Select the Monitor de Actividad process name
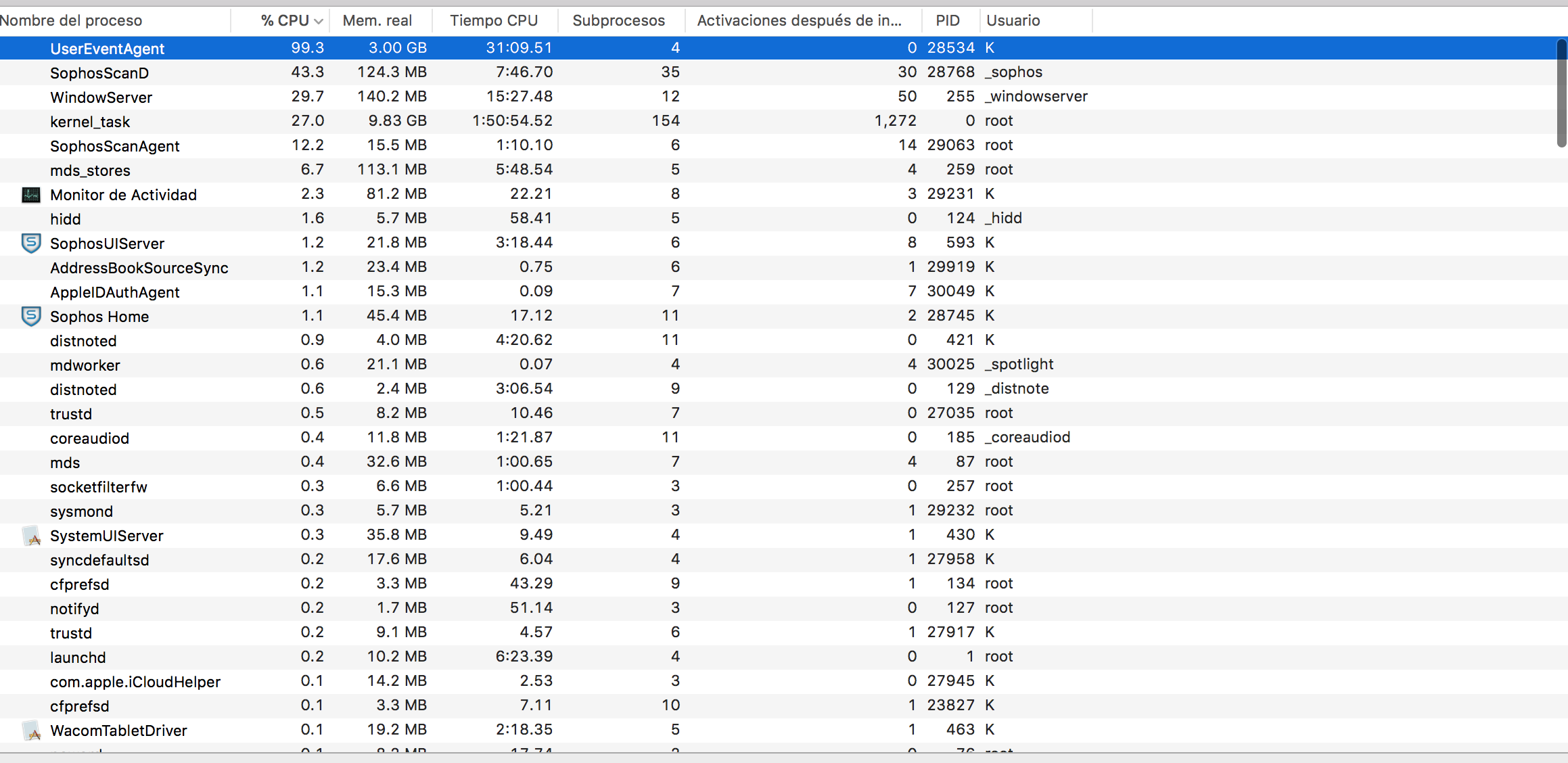Screen dimensions: 1568x763 pos(123,195)
